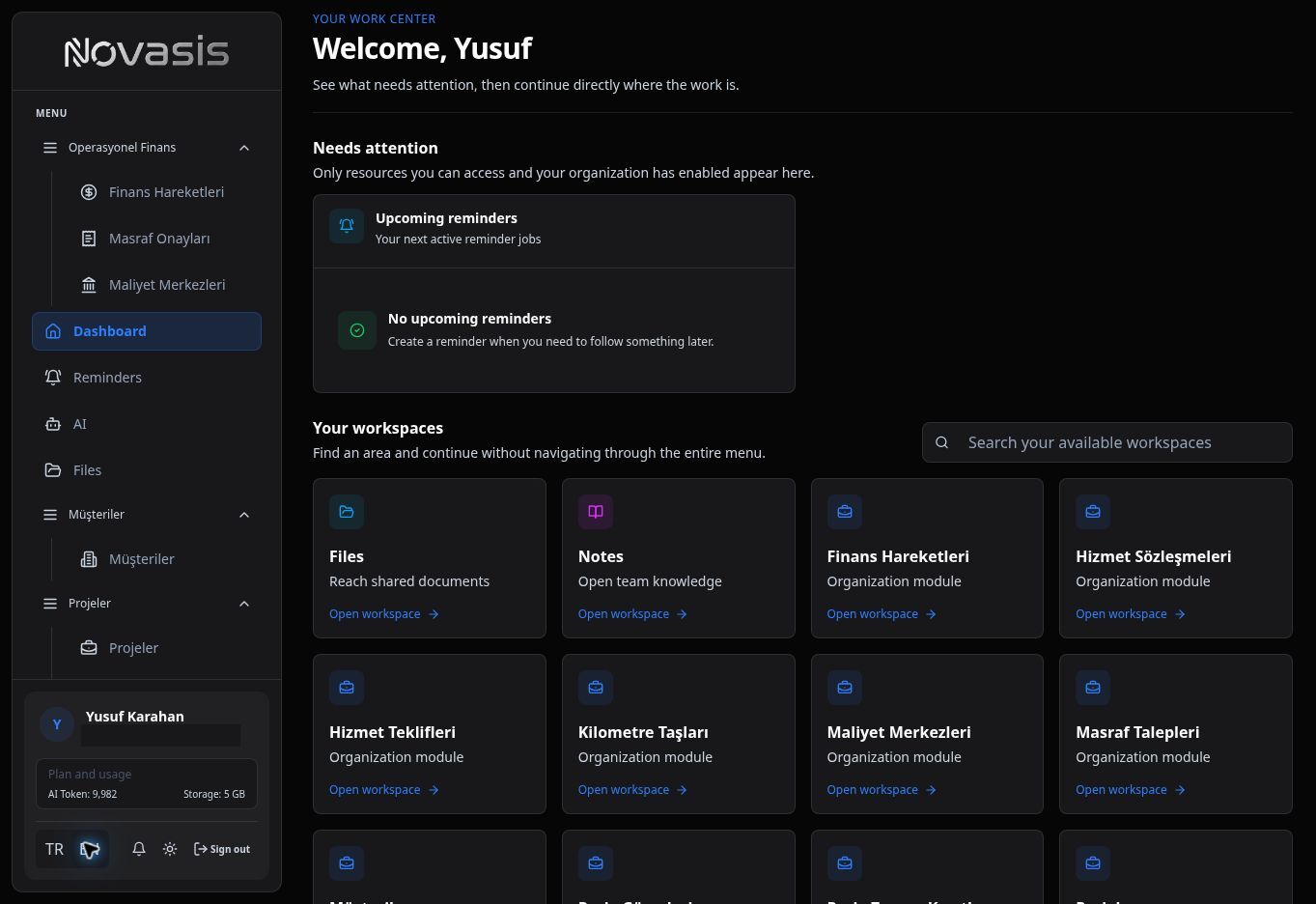Screen dimensions: 1316x904
Task: Switch language to EN
Action: (90, 849)
